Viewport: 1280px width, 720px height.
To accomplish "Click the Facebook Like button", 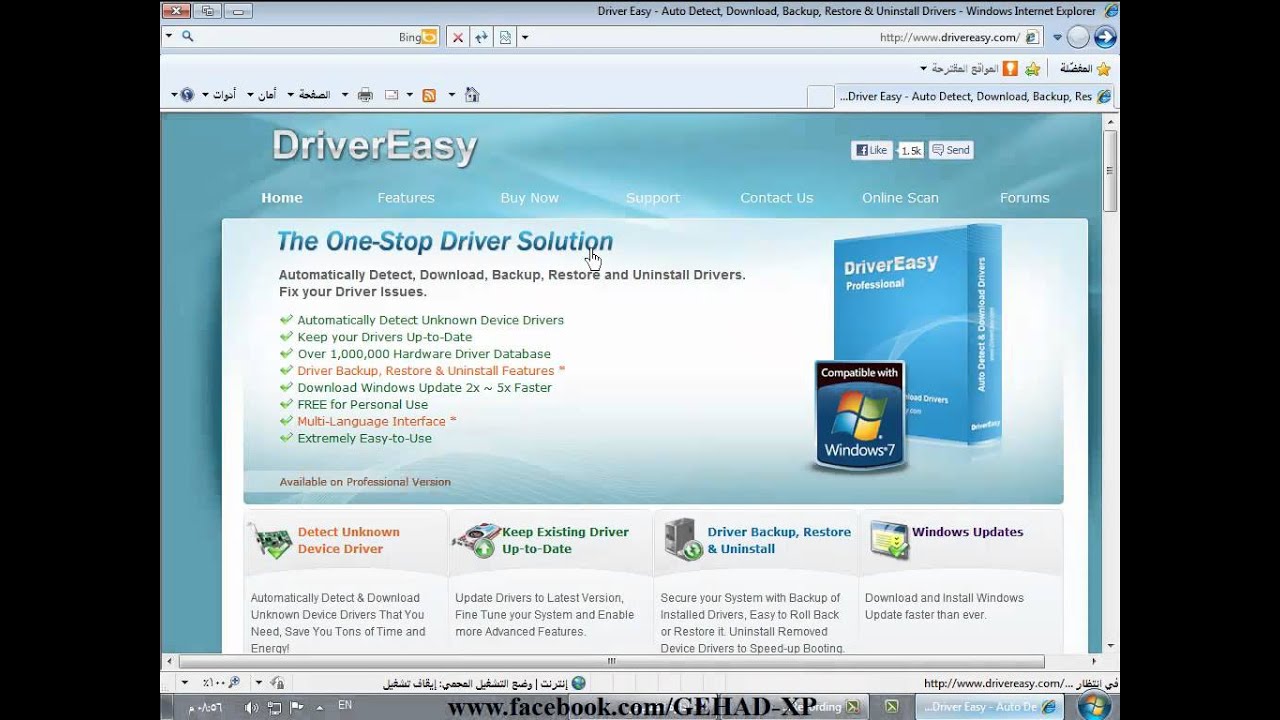I will point(871,150).
